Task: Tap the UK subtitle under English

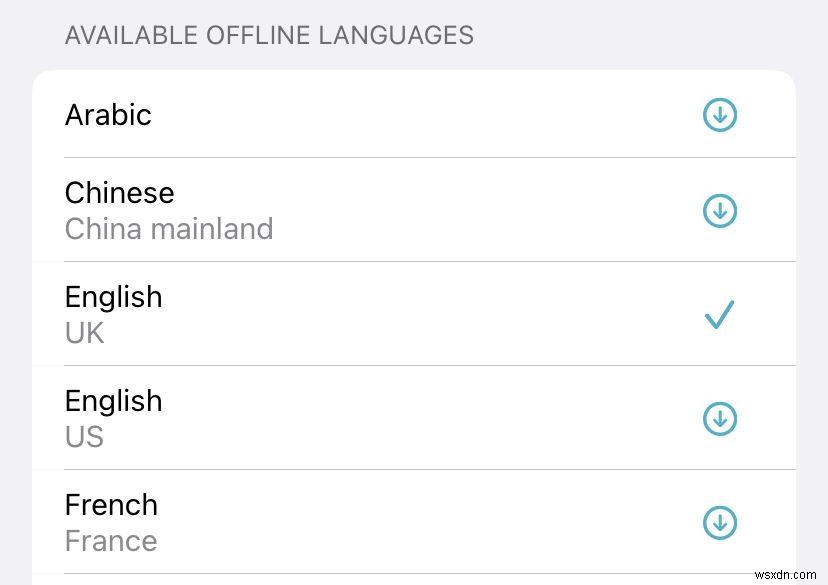Action: pos(84,333)
